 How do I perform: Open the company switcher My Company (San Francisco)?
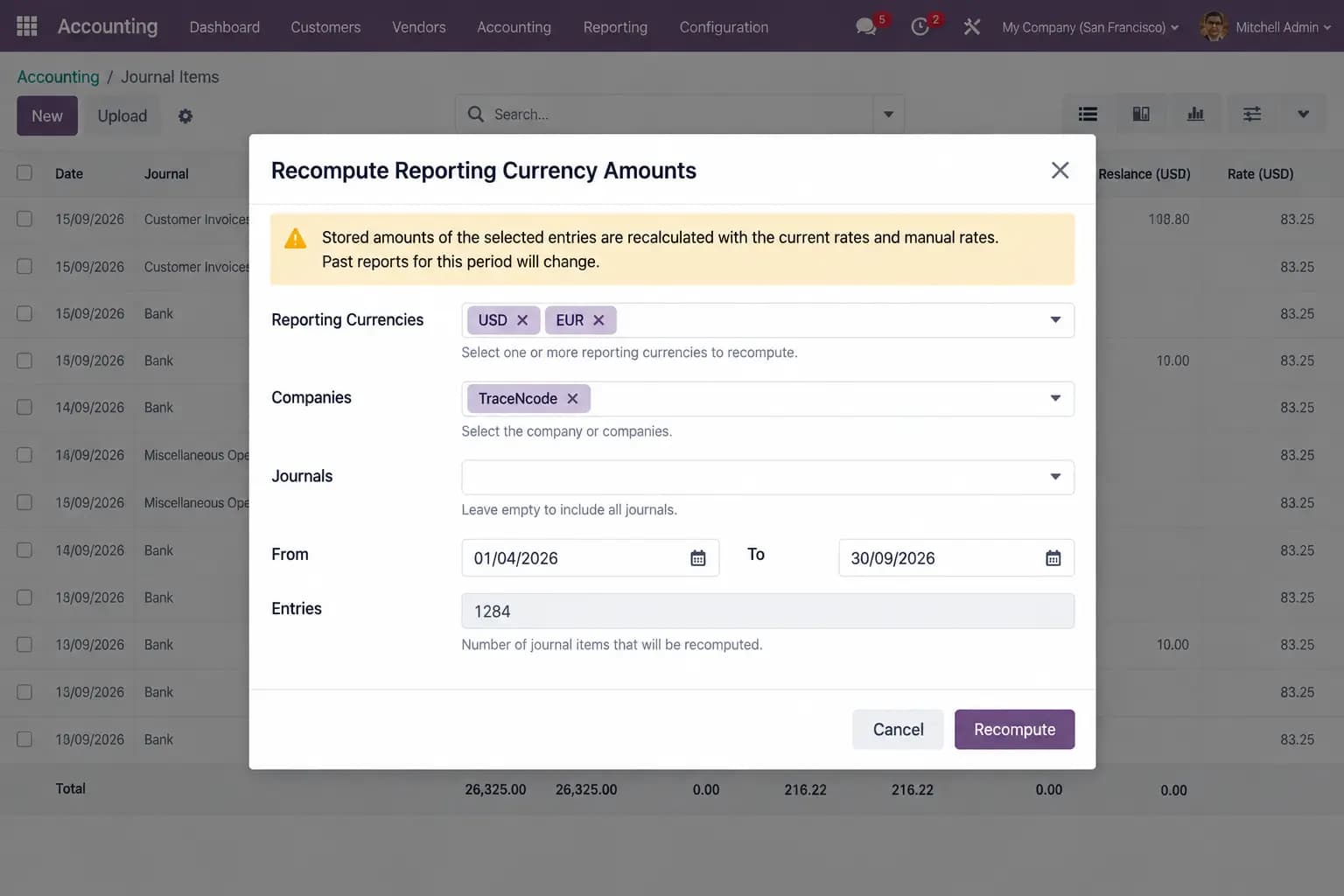pyautogui.click(x=1090, y=27)
